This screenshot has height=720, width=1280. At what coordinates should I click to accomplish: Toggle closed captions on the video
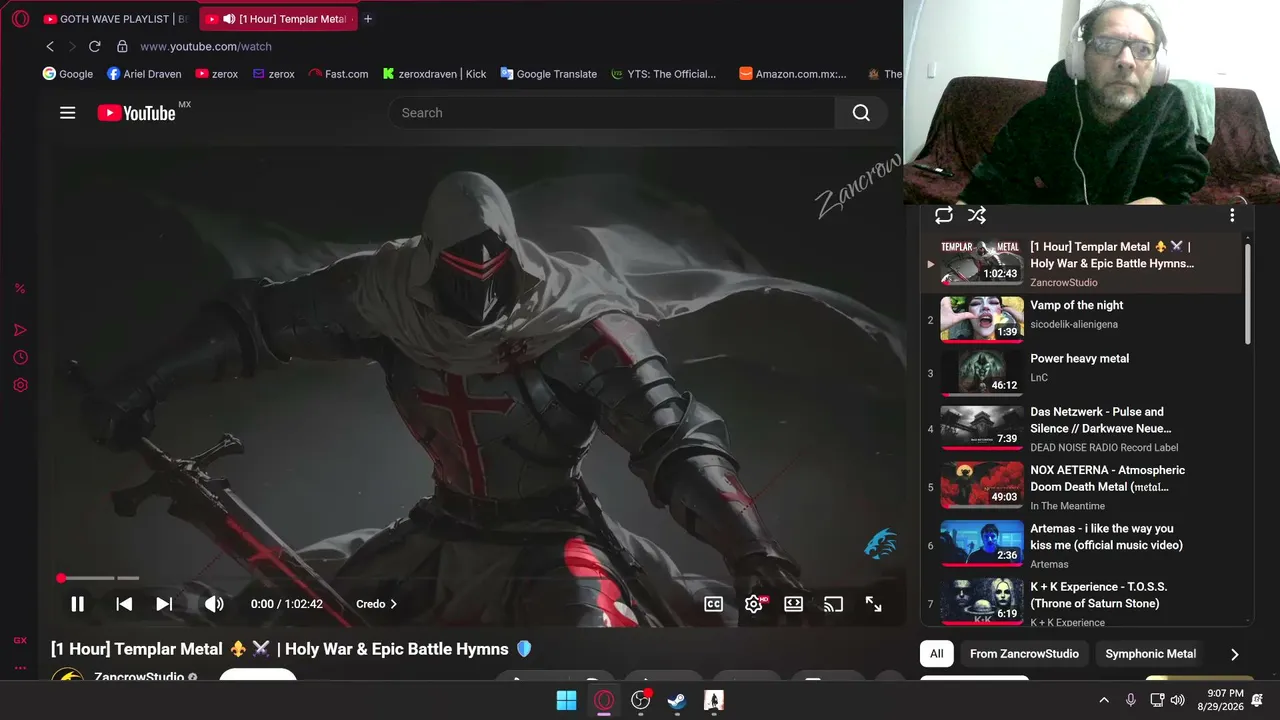tap(713, 604)
